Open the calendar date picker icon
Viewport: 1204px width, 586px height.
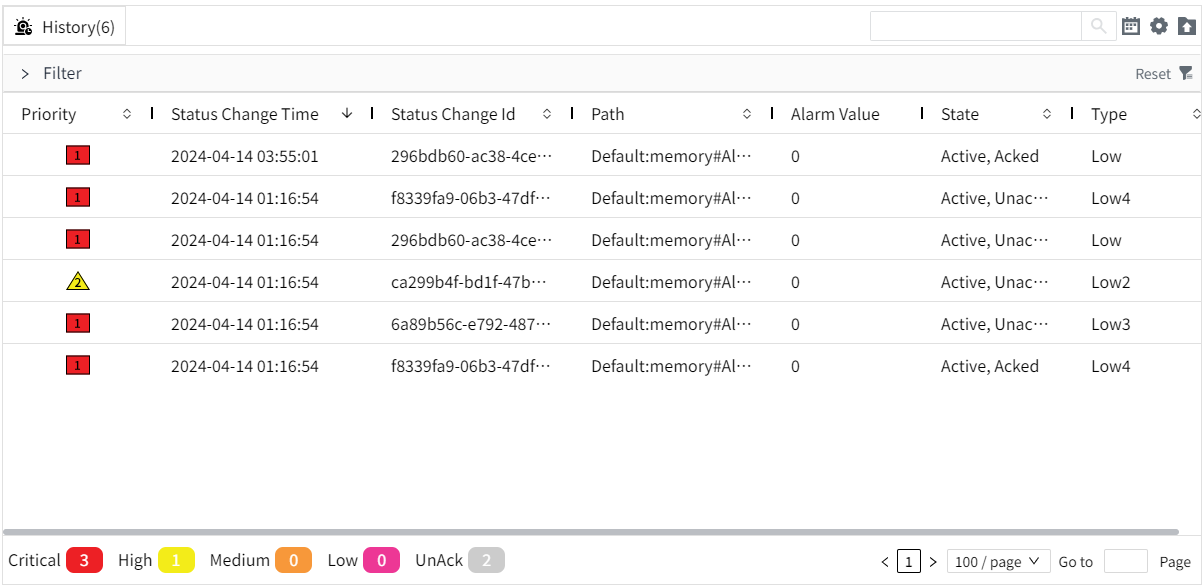pyautogui.click(x=1131, y=26)
